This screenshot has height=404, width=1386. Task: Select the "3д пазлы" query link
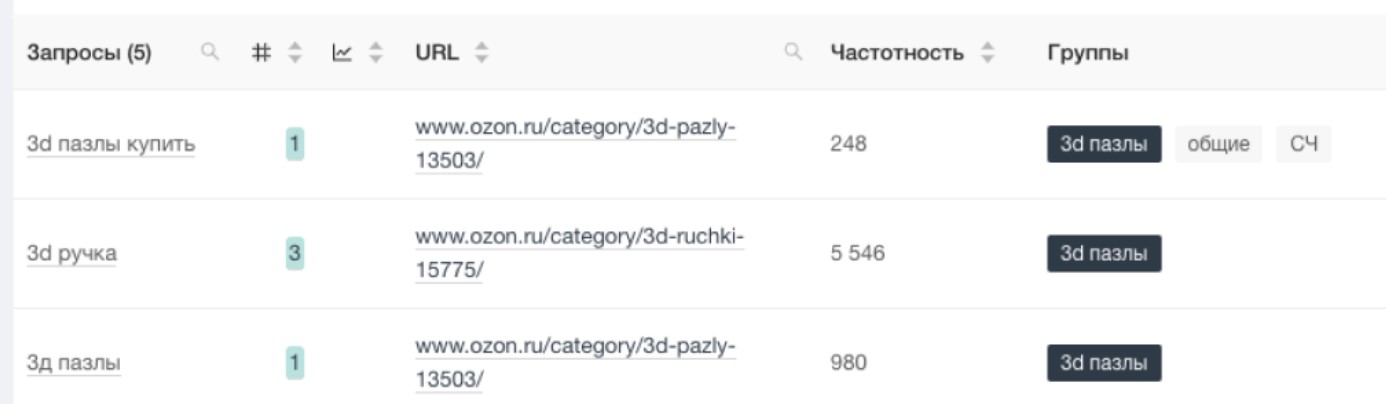73,363
